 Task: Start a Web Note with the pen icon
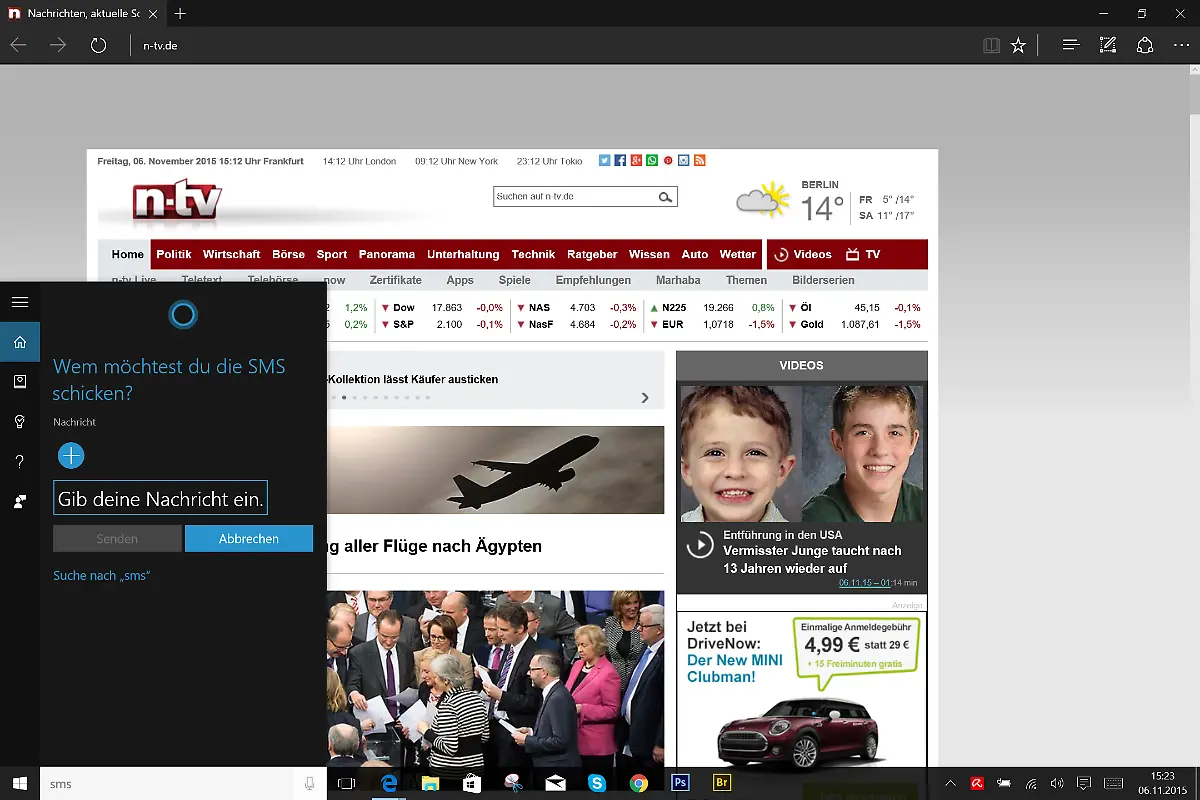[x=1108, y=45]
